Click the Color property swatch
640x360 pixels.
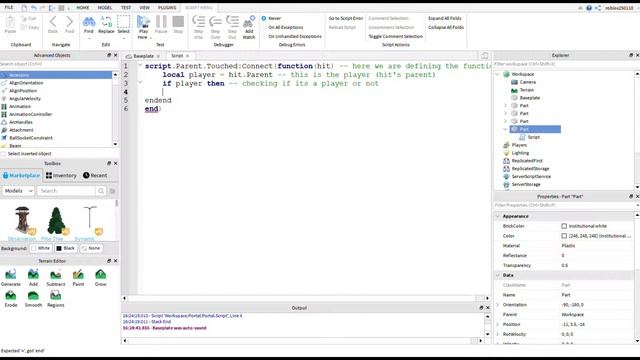point(564,236)
